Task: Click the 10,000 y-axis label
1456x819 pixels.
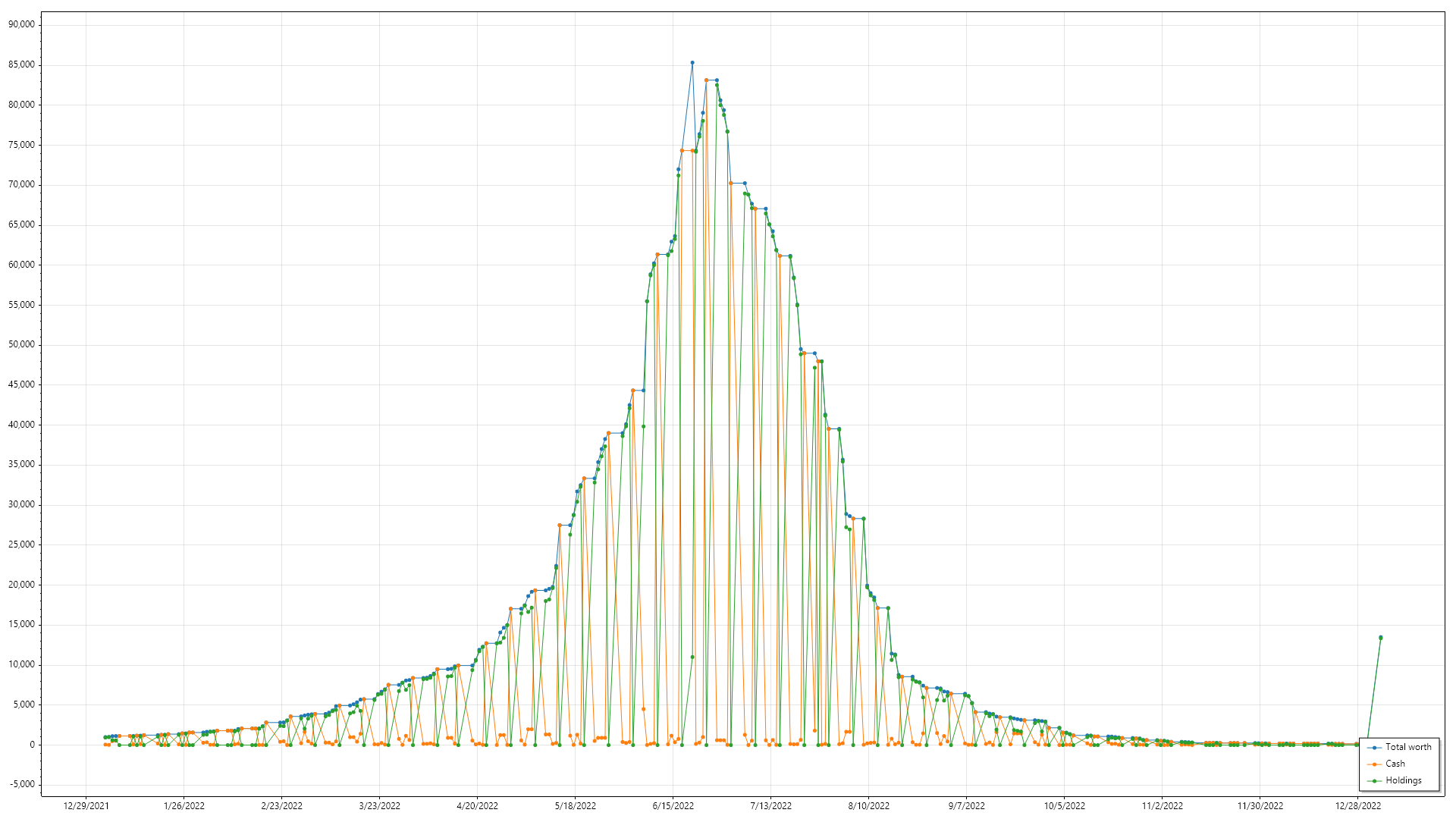Action: pyautogui.click(x=21, y=664)
